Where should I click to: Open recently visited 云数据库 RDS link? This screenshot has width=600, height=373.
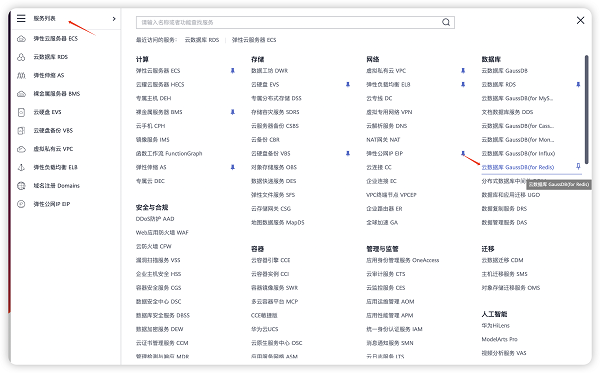[202, 40]
